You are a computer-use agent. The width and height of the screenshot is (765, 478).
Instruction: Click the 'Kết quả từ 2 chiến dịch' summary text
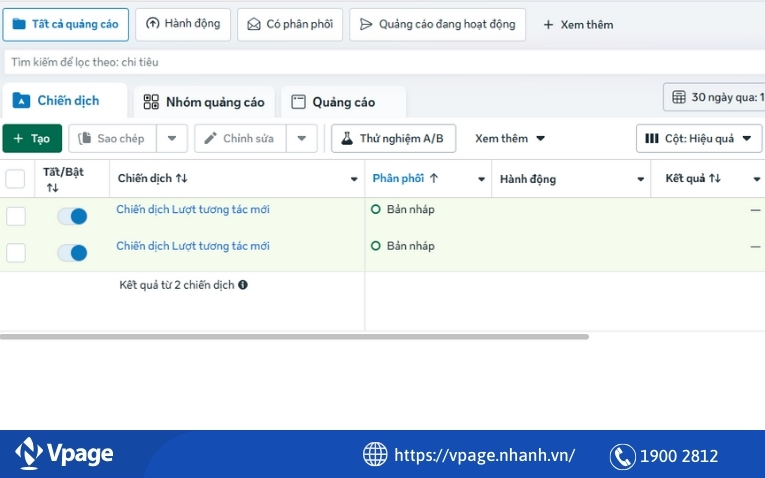[x=177, y=285]
